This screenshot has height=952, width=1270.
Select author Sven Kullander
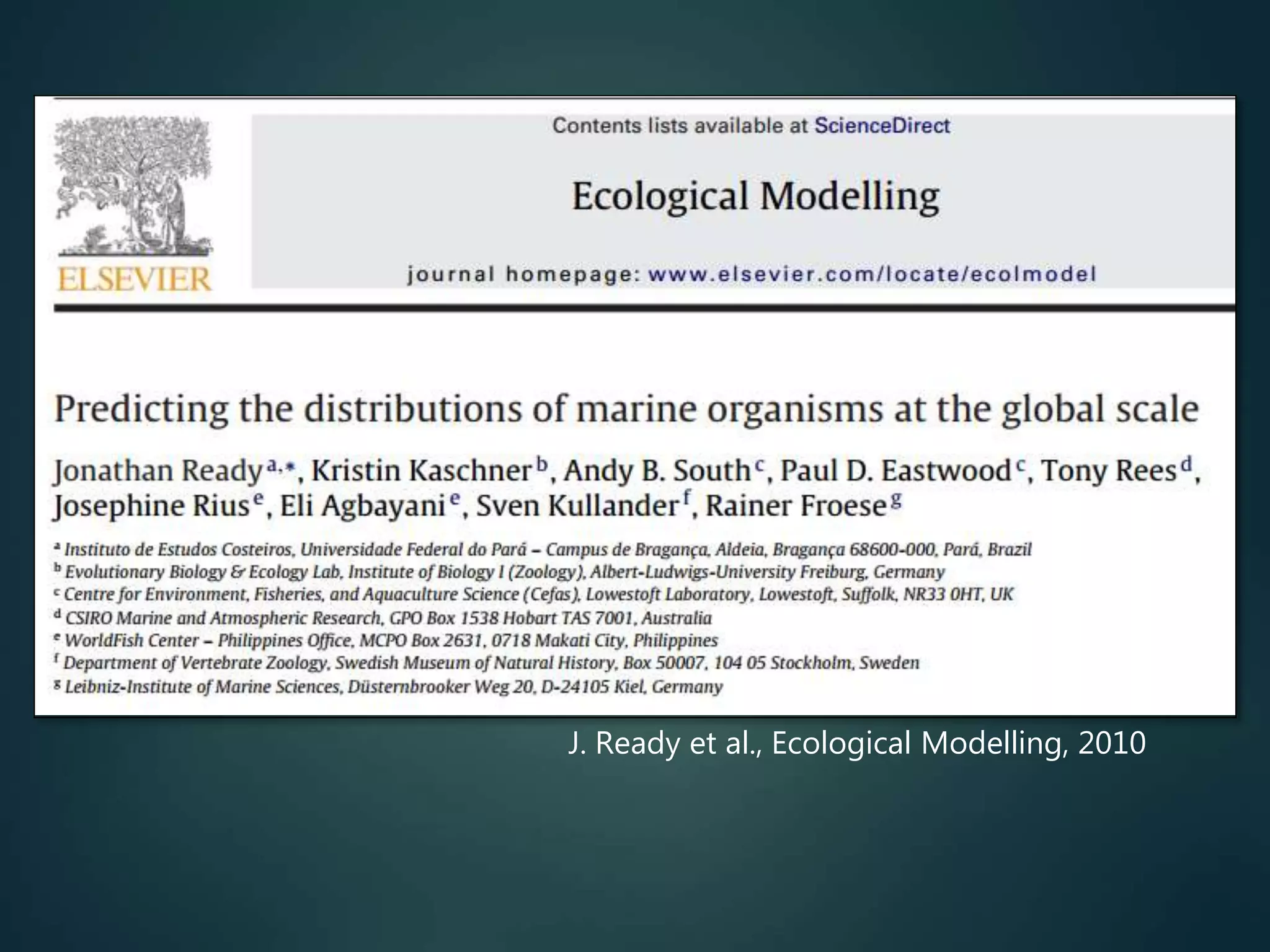(x=577, y=506)
